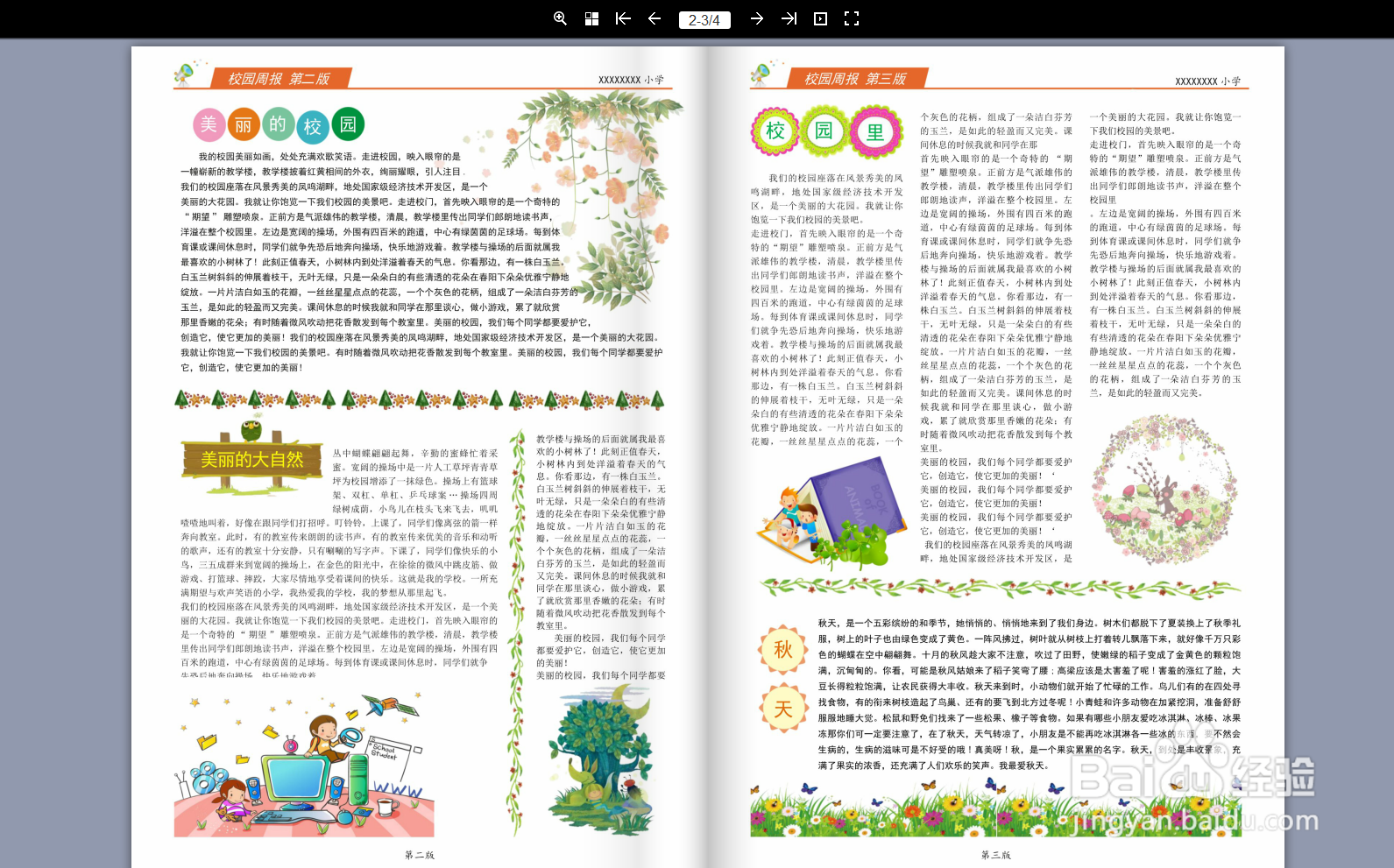Start auto-play slideshow of pages

click(x=820, y=18)
